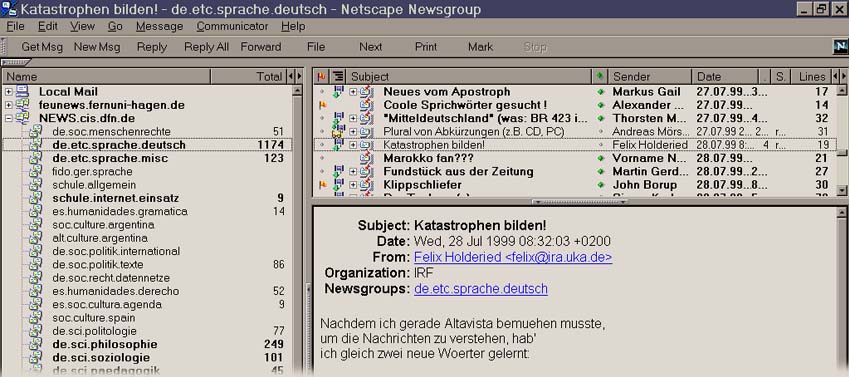
Task: Click message icon of Marokko fan???
Action: click(x=367, y=158)
